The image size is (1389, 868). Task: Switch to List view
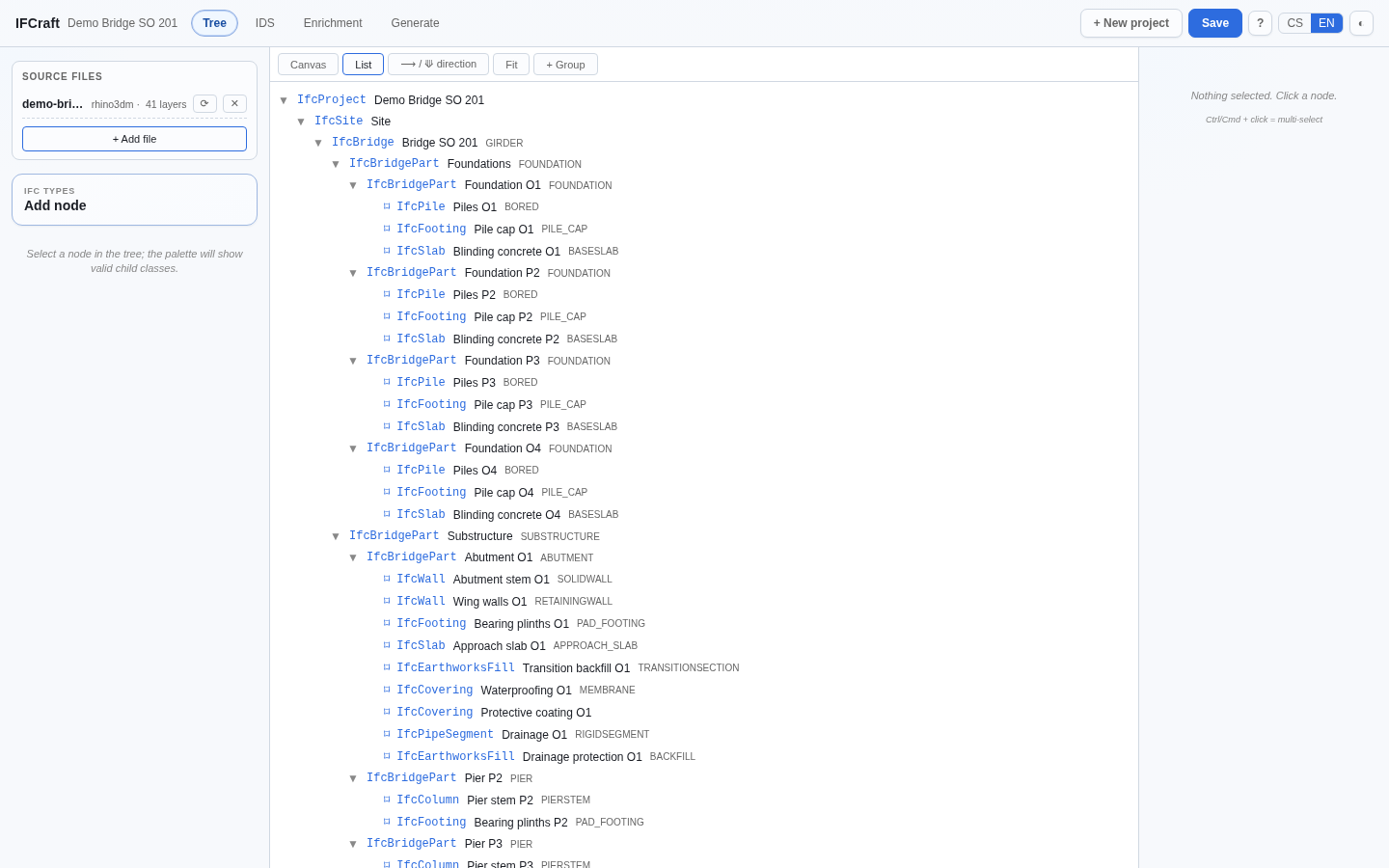click(x=363, y=65)
